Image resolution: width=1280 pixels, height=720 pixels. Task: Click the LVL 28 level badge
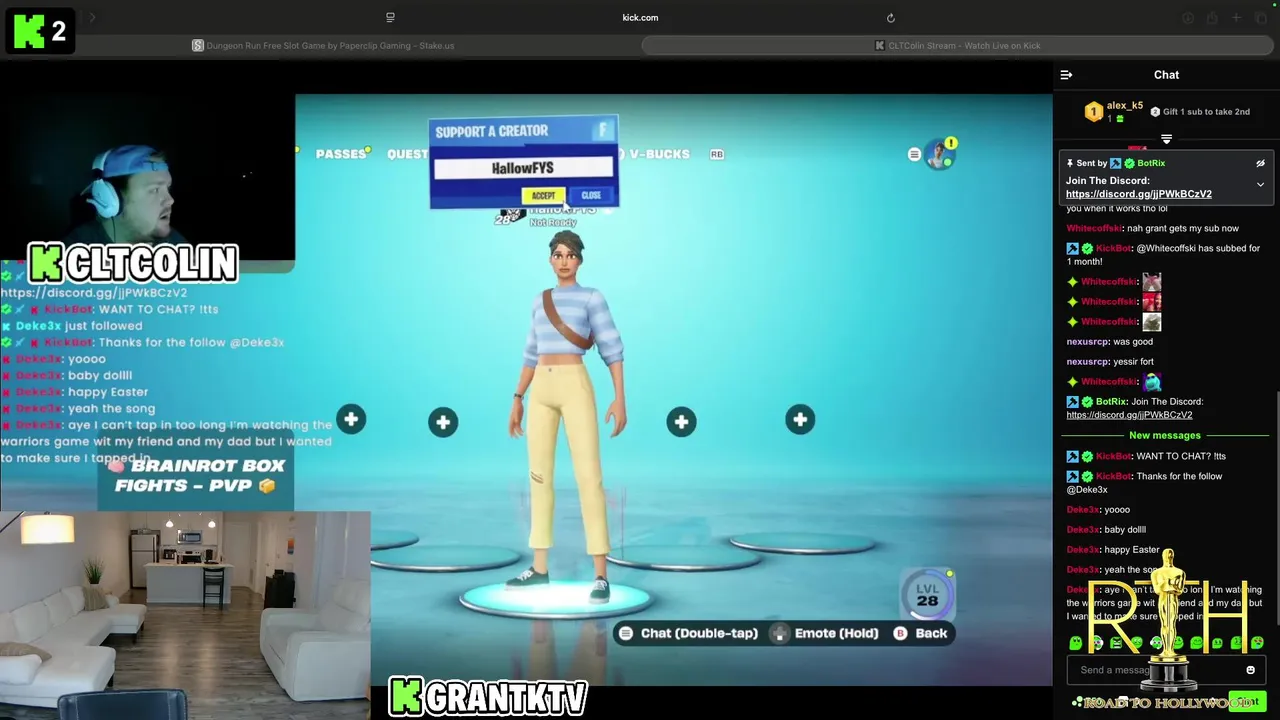[927, 595]
